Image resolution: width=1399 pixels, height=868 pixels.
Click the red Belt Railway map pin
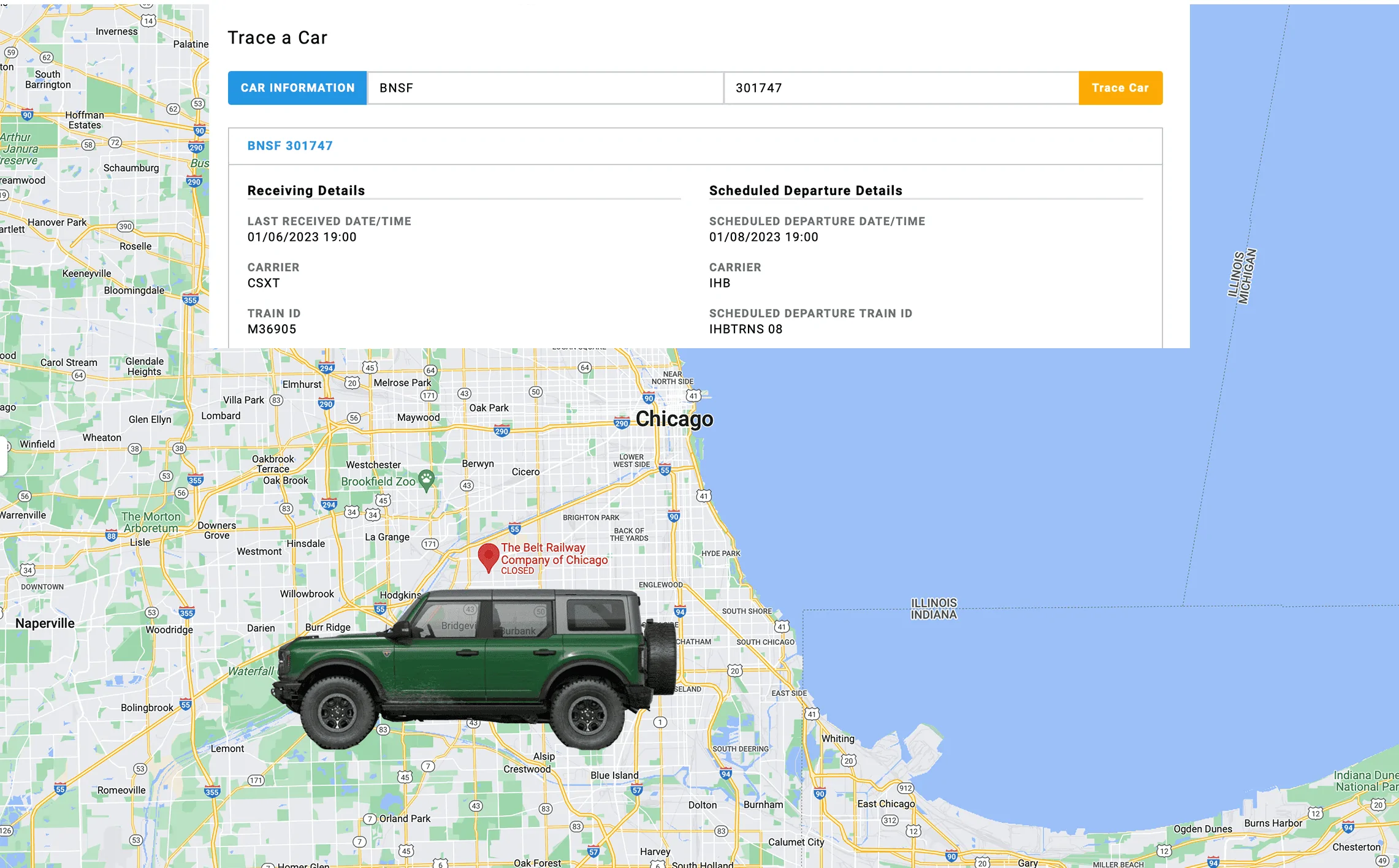tap(488, 558)
